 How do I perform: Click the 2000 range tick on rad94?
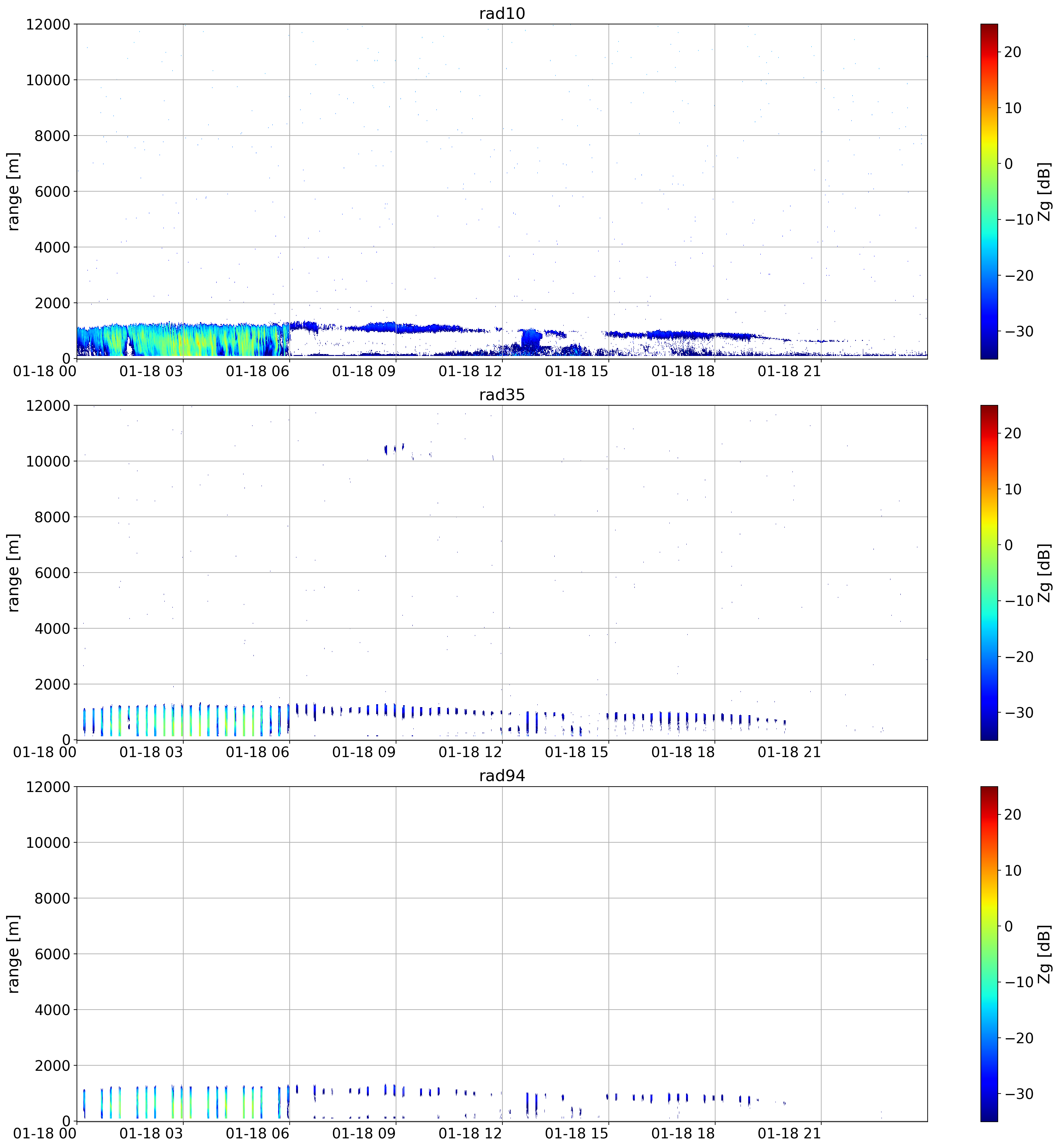pos(52,1065)
